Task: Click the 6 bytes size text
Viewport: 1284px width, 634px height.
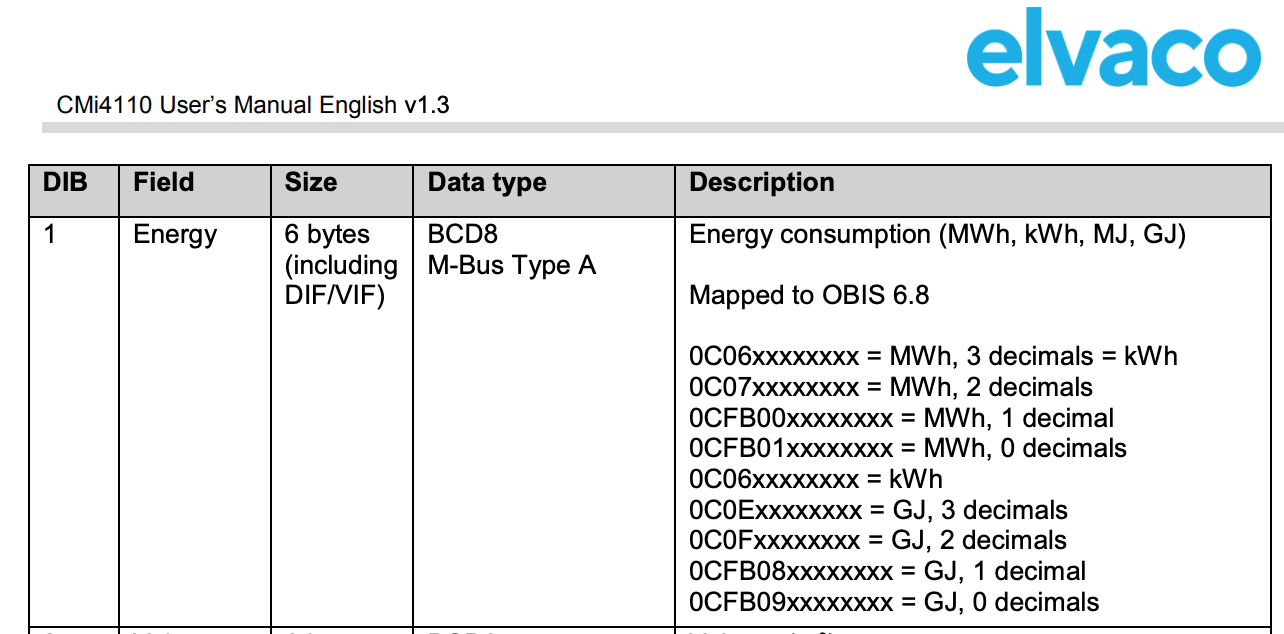Action: [x=327, y=235]
